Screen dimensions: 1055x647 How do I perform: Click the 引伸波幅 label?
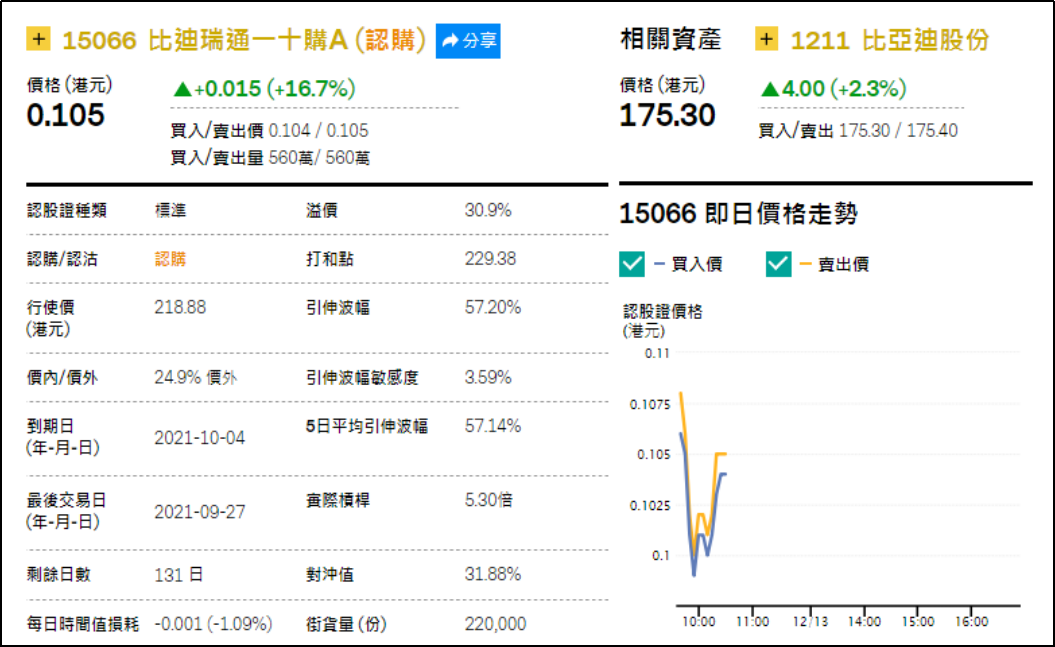[x=338, y=307]
